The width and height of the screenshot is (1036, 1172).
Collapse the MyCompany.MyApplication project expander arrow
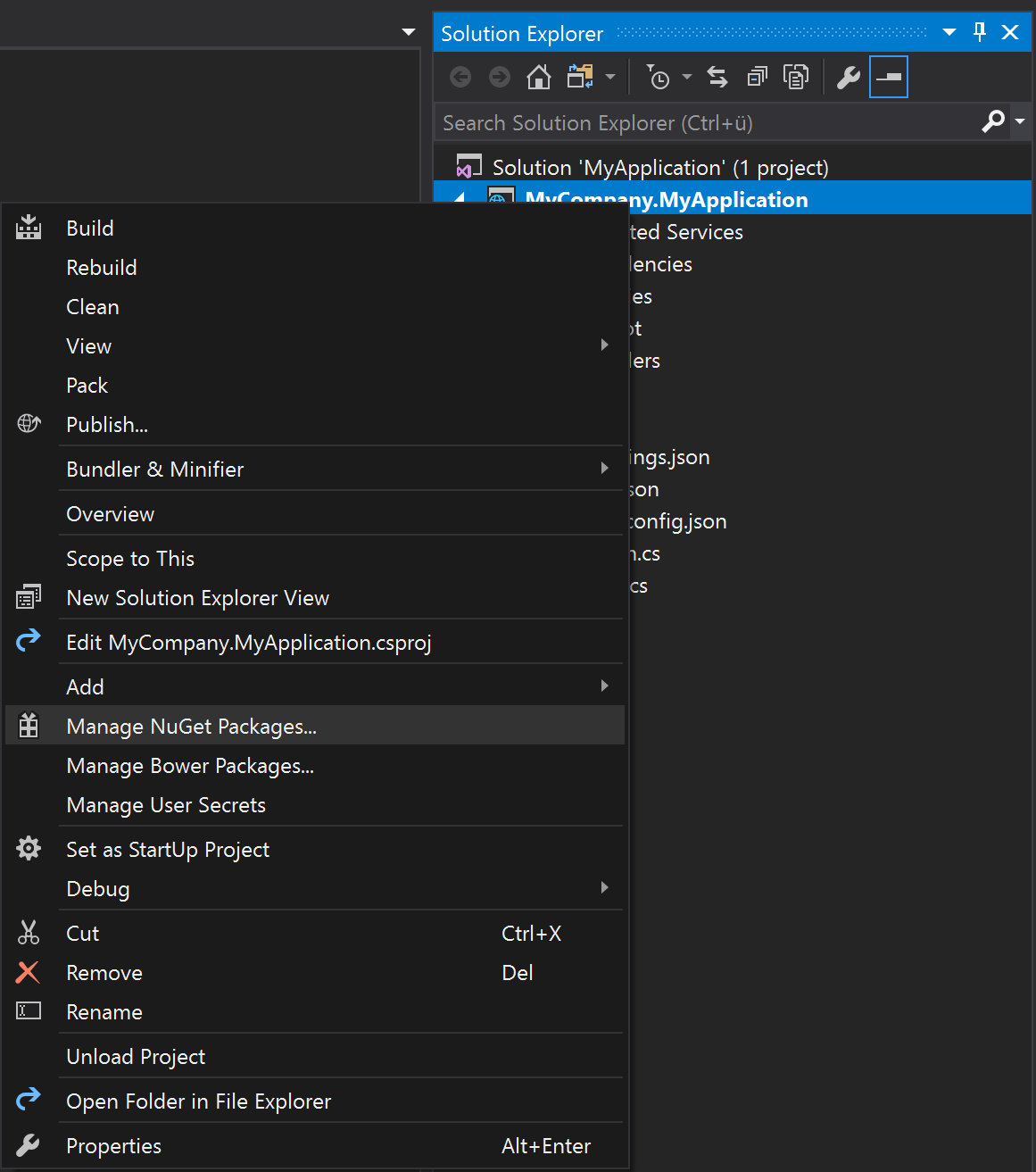coord(460,198)
